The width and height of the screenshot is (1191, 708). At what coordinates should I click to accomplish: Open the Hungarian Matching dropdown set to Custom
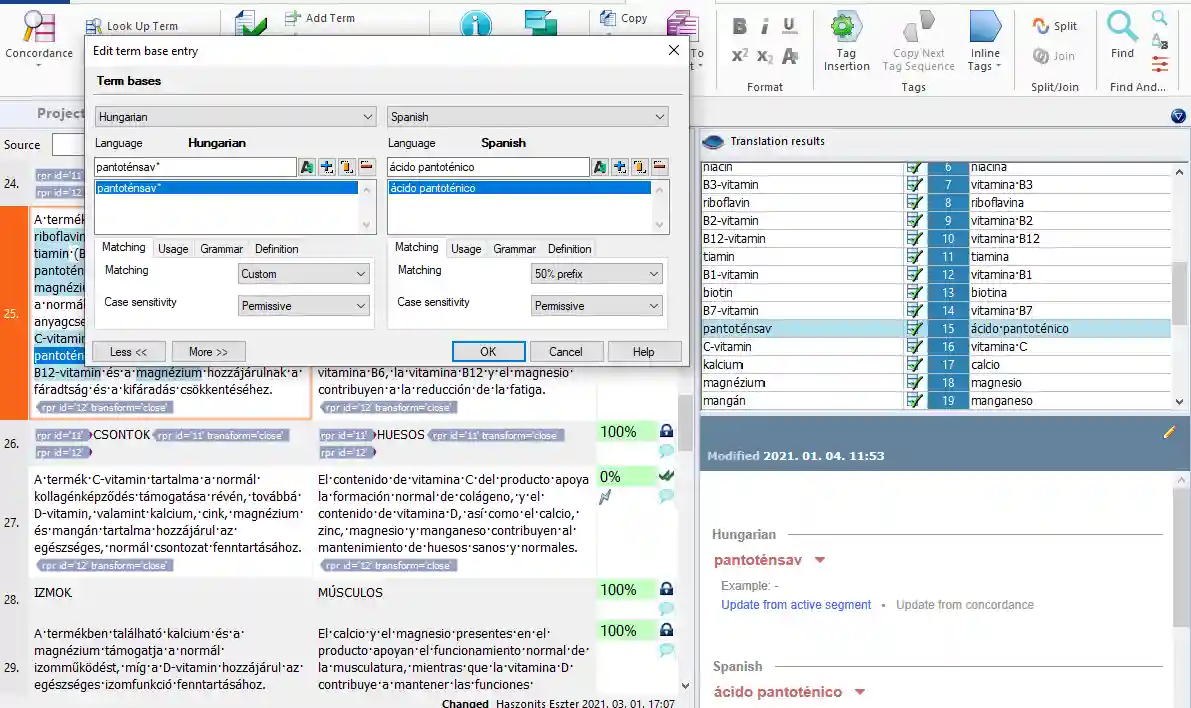tap(304, 274)
